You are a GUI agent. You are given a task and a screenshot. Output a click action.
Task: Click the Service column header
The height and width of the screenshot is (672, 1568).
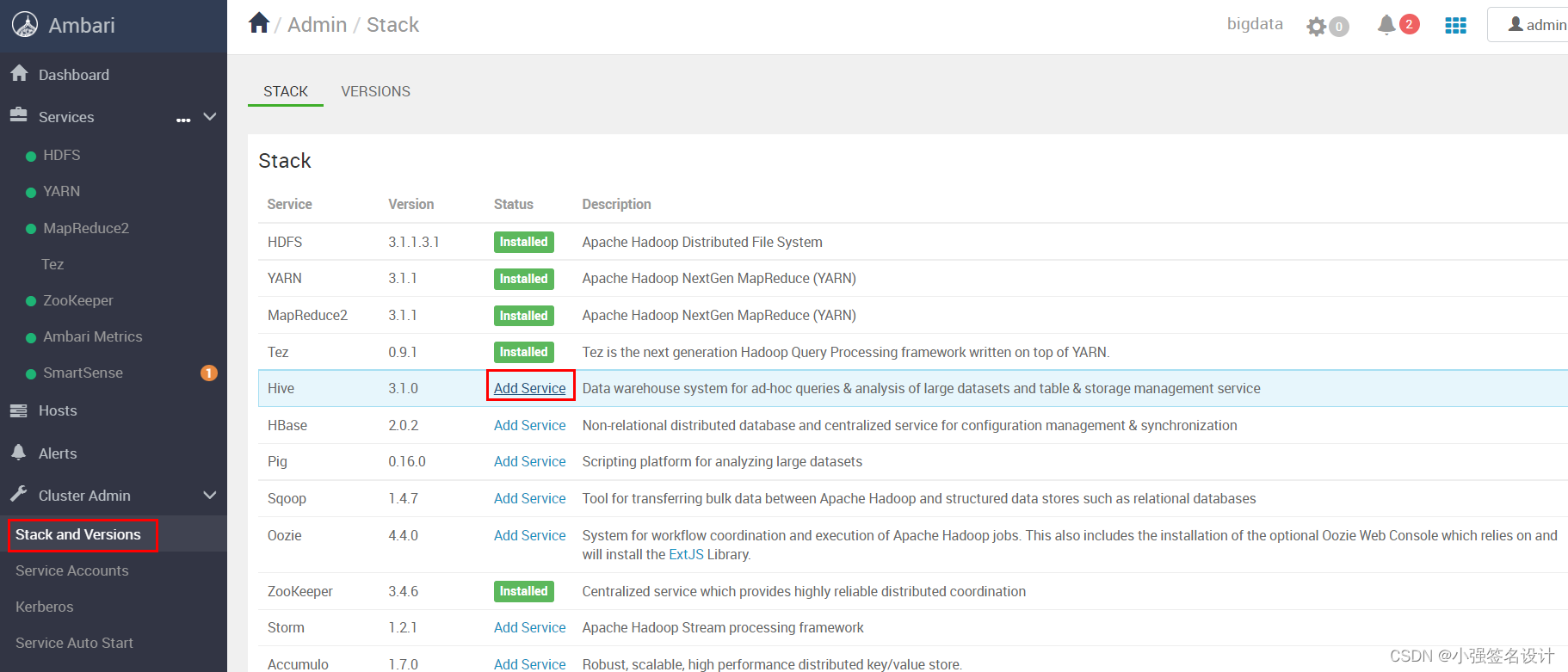click(290, 204)
